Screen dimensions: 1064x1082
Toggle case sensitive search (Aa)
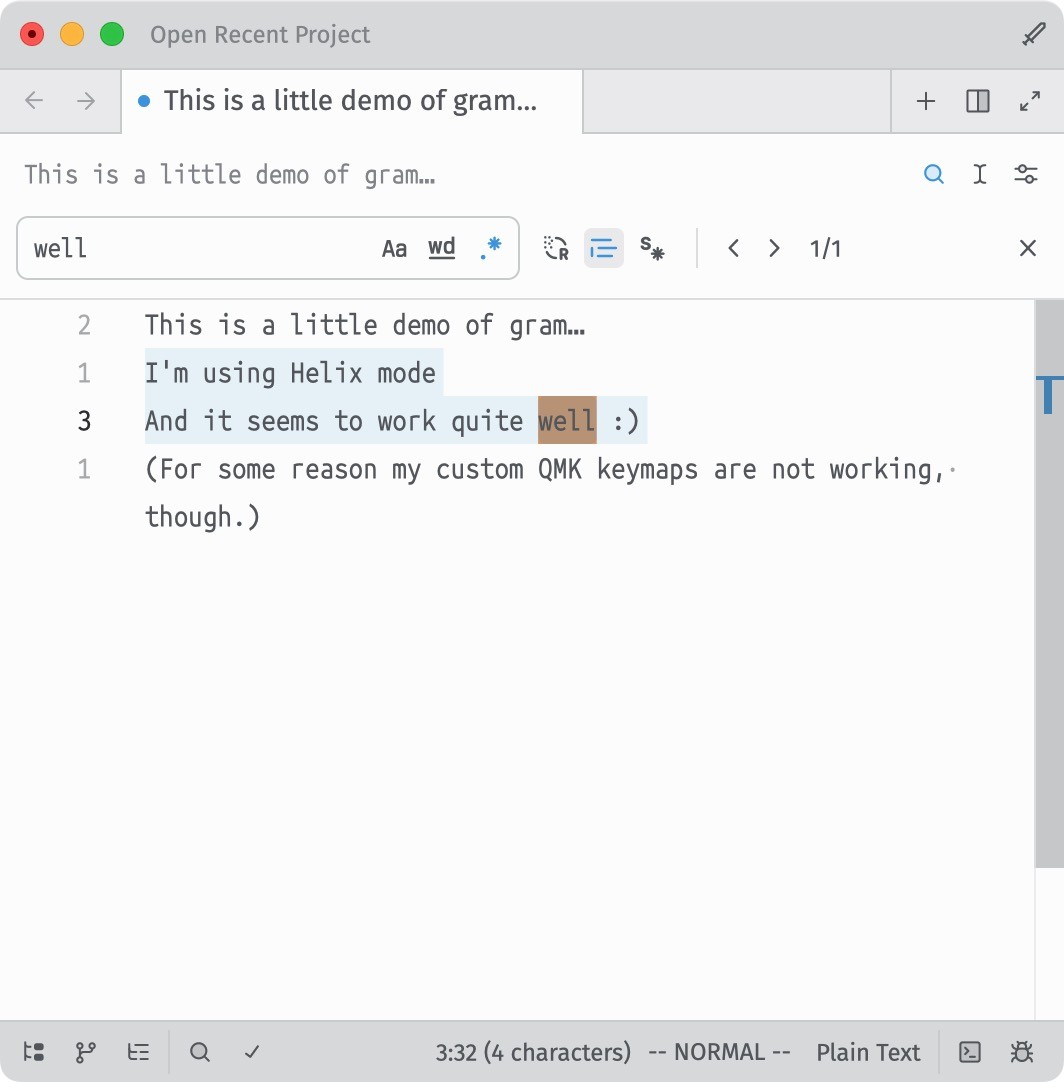tap(394, 248)
